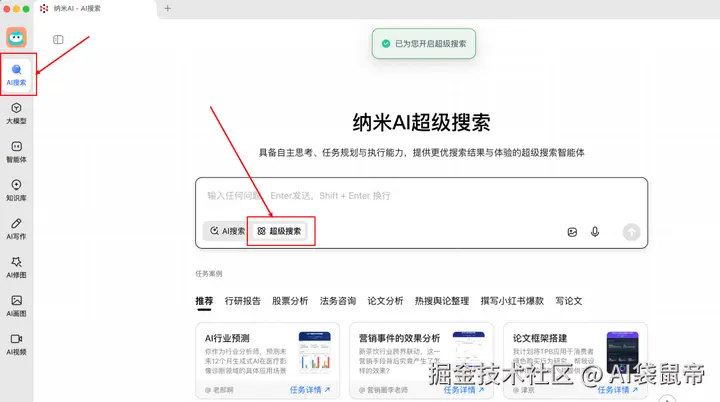Open the AI修图 sidebar tool
Screen dimensions: 720x402
tap(17, 267)
